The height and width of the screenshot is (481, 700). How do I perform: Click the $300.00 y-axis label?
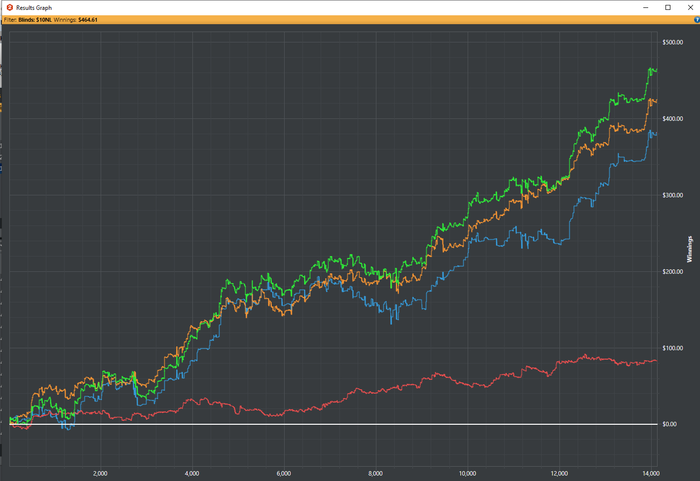[x=673, y=195]
